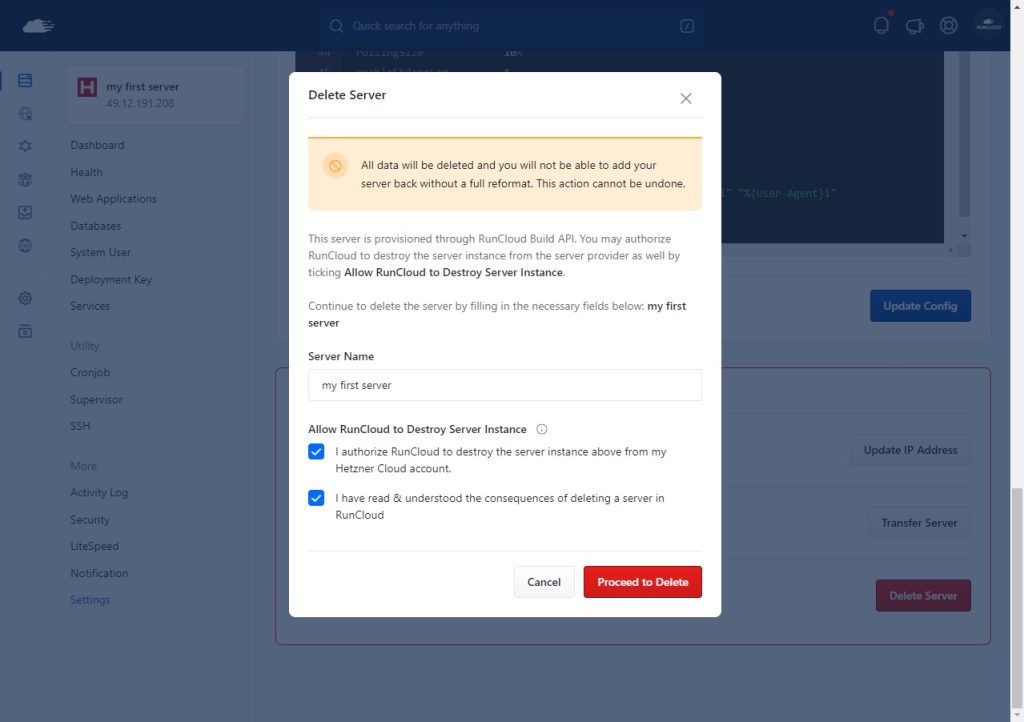
Task: Go to Activity Log page
Action: 99,493
